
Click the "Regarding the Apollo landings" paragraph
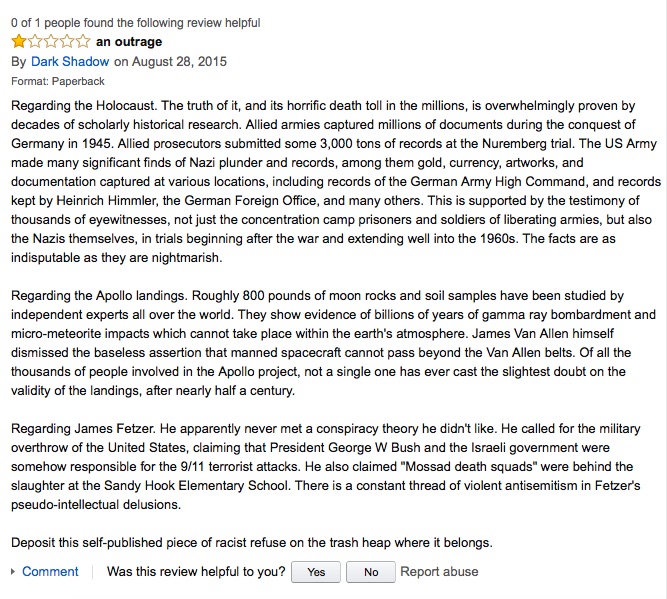point(333,343)
